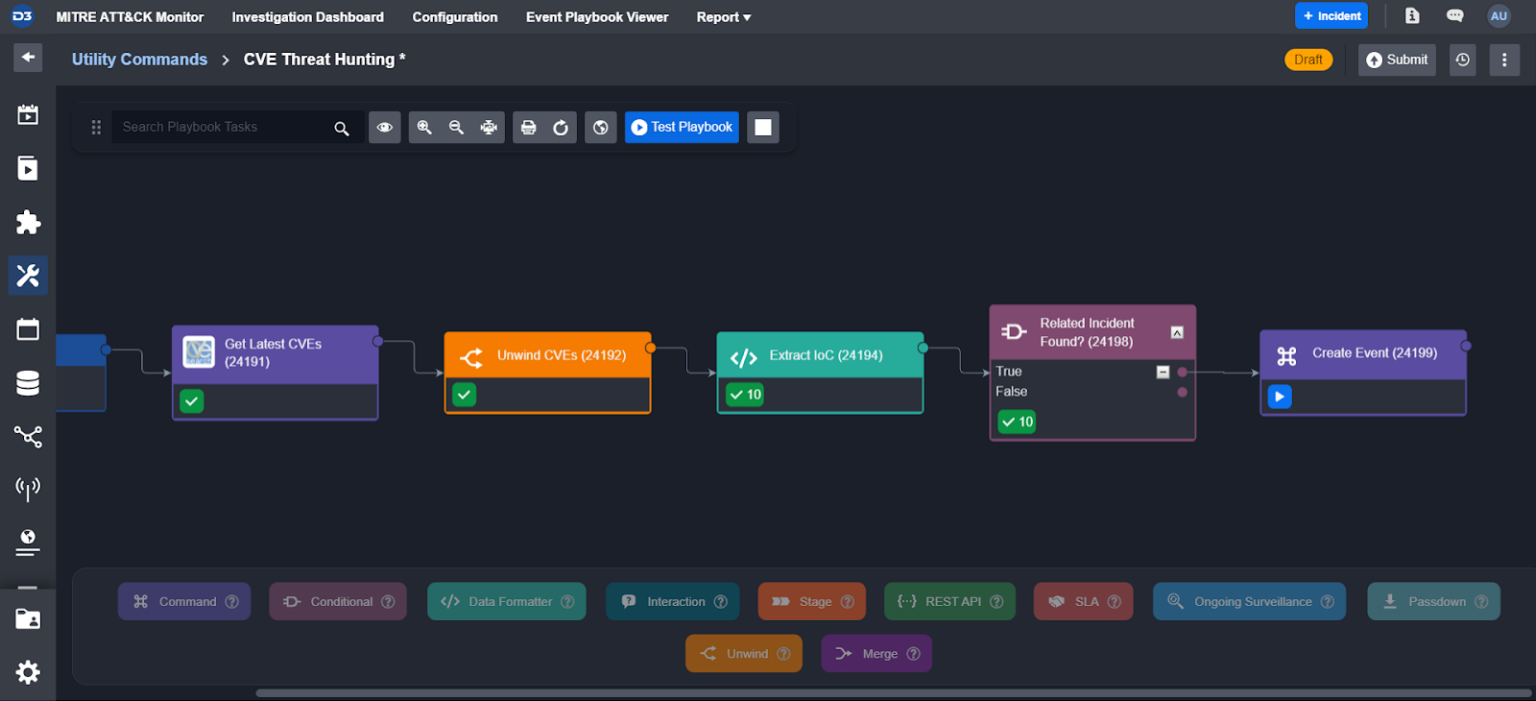Click the CVE Threat Hunting title
This screenshot has width=1536, height=701.
[325, 59]
